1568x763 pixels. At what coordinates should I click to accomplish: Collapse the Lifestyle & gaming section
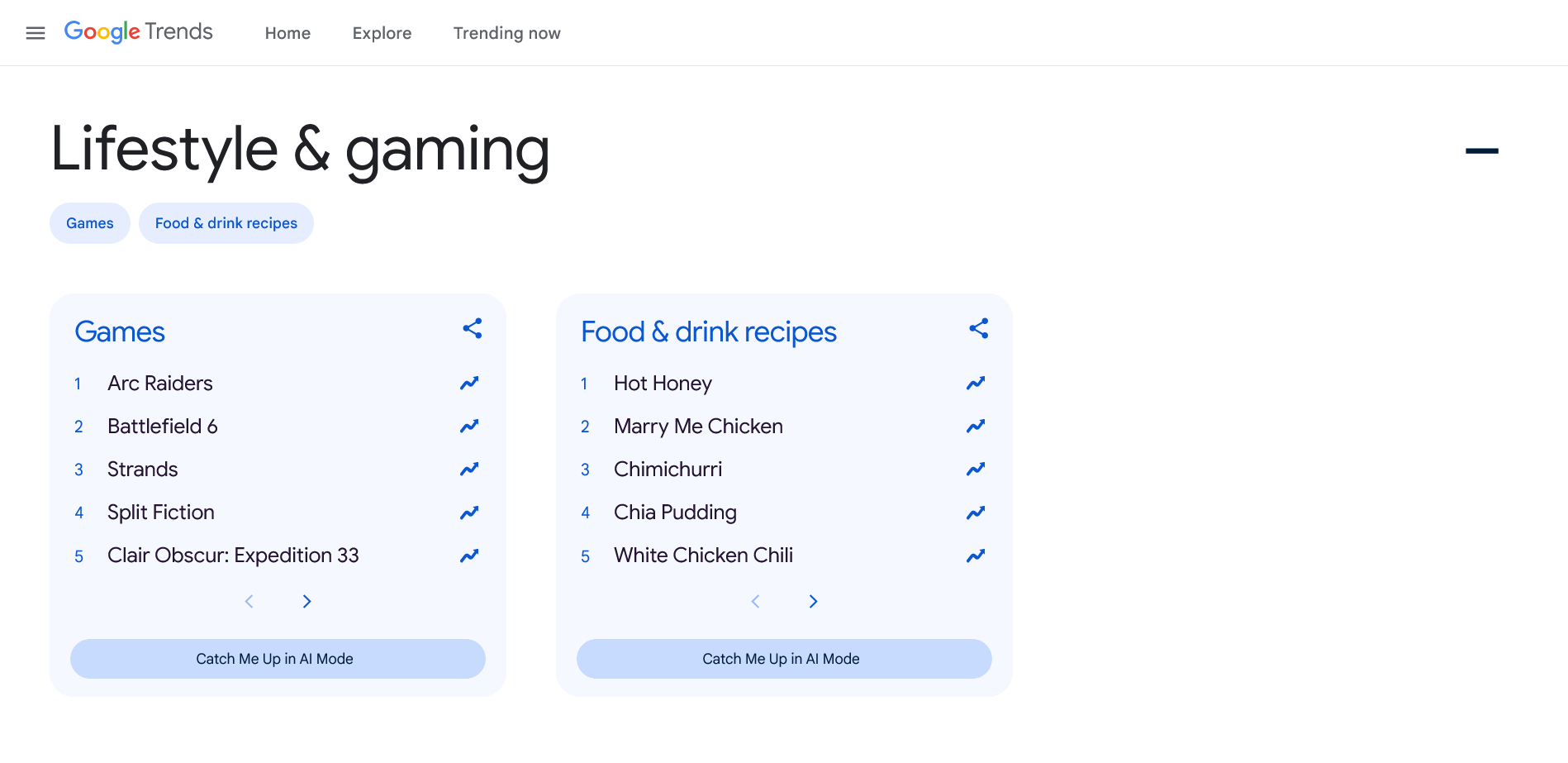point(1482,150)
